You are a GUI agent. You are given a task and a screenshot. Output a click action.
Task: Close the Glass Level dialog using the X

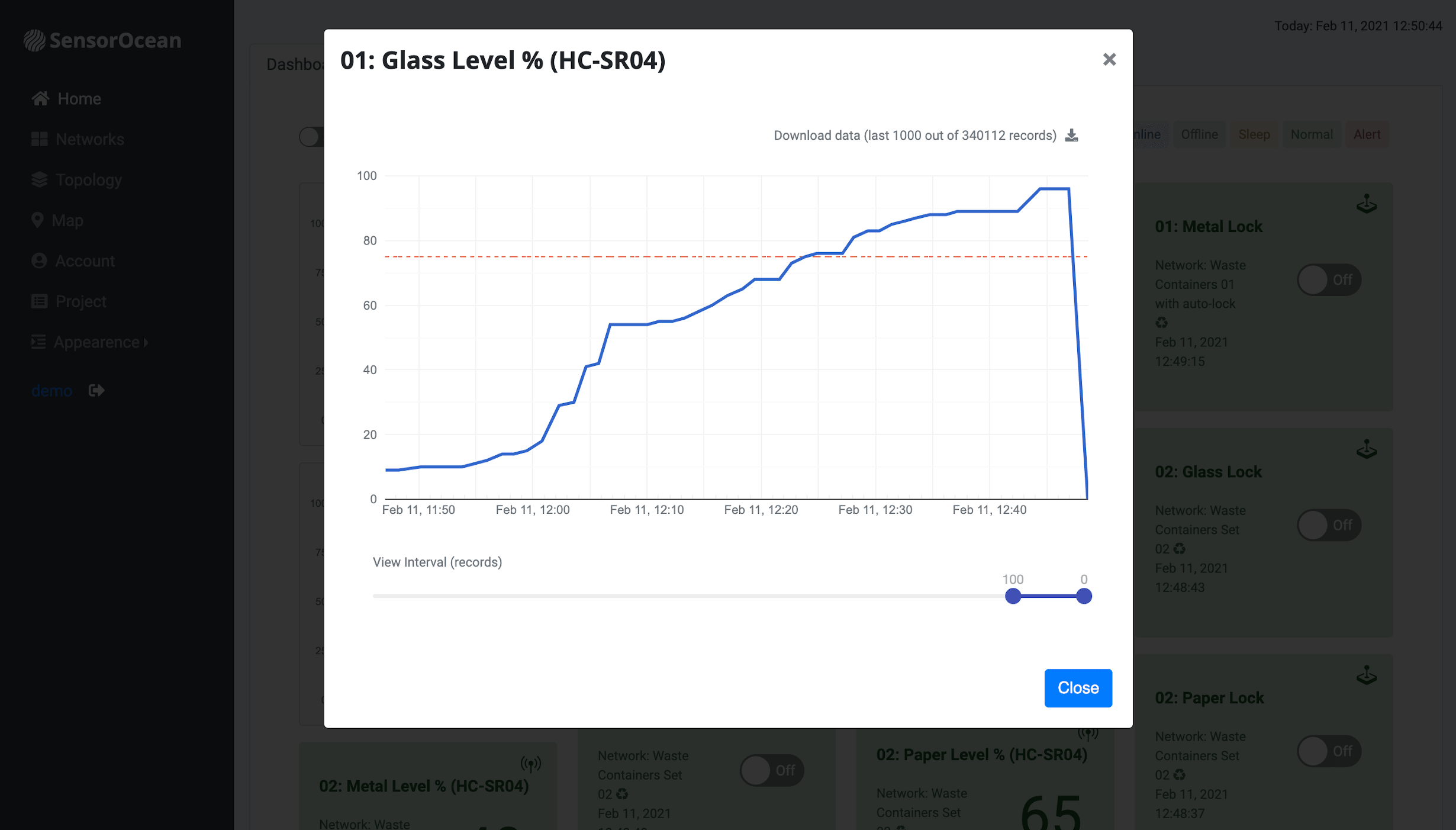tap(1109, 59)
